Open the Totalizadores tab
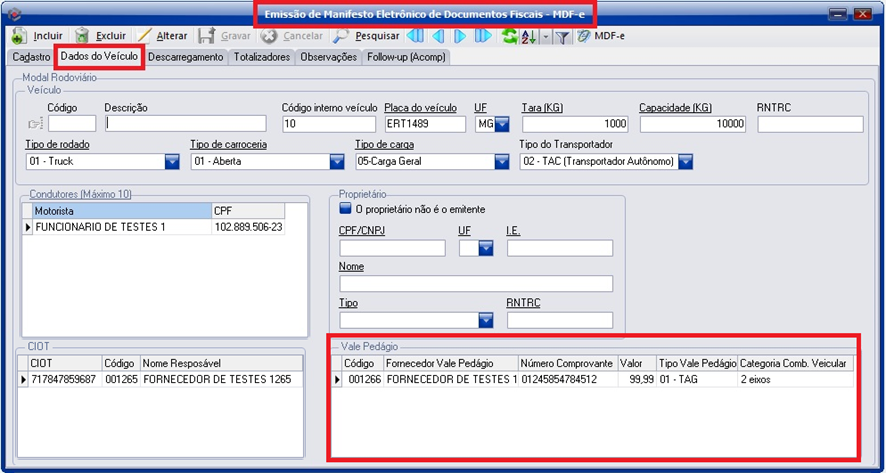 tap(261, 58)
